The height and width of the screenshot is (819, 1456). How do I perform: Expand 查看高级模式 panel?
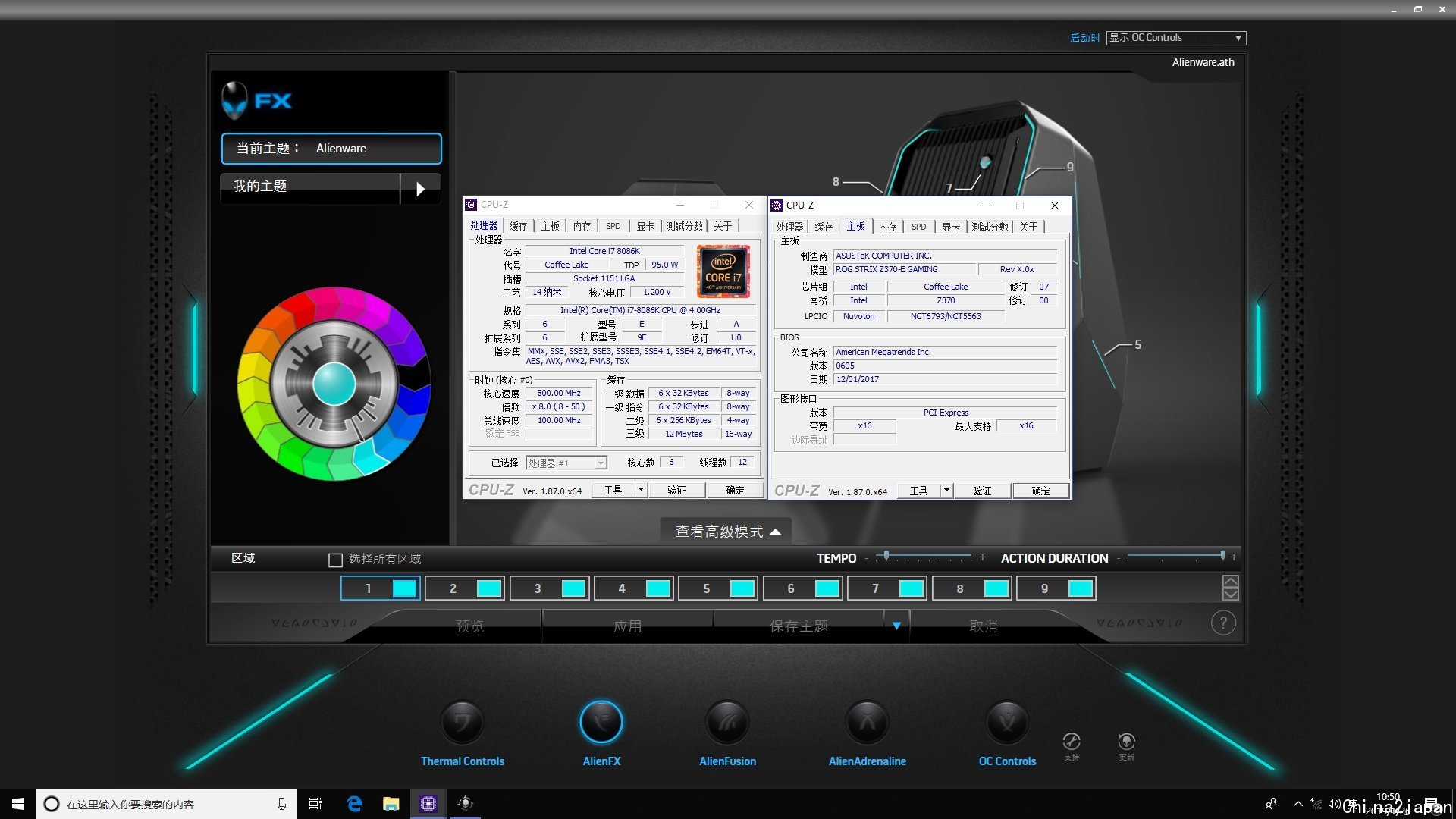(x=726, y=532)
